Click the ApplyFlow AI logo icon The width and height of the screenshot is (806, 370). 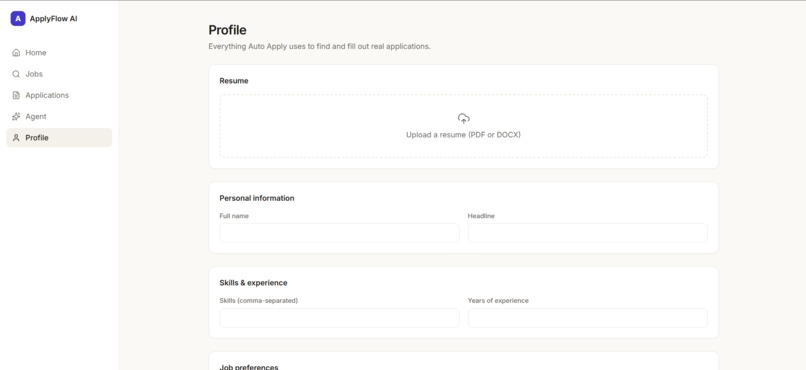click(18, 19)
